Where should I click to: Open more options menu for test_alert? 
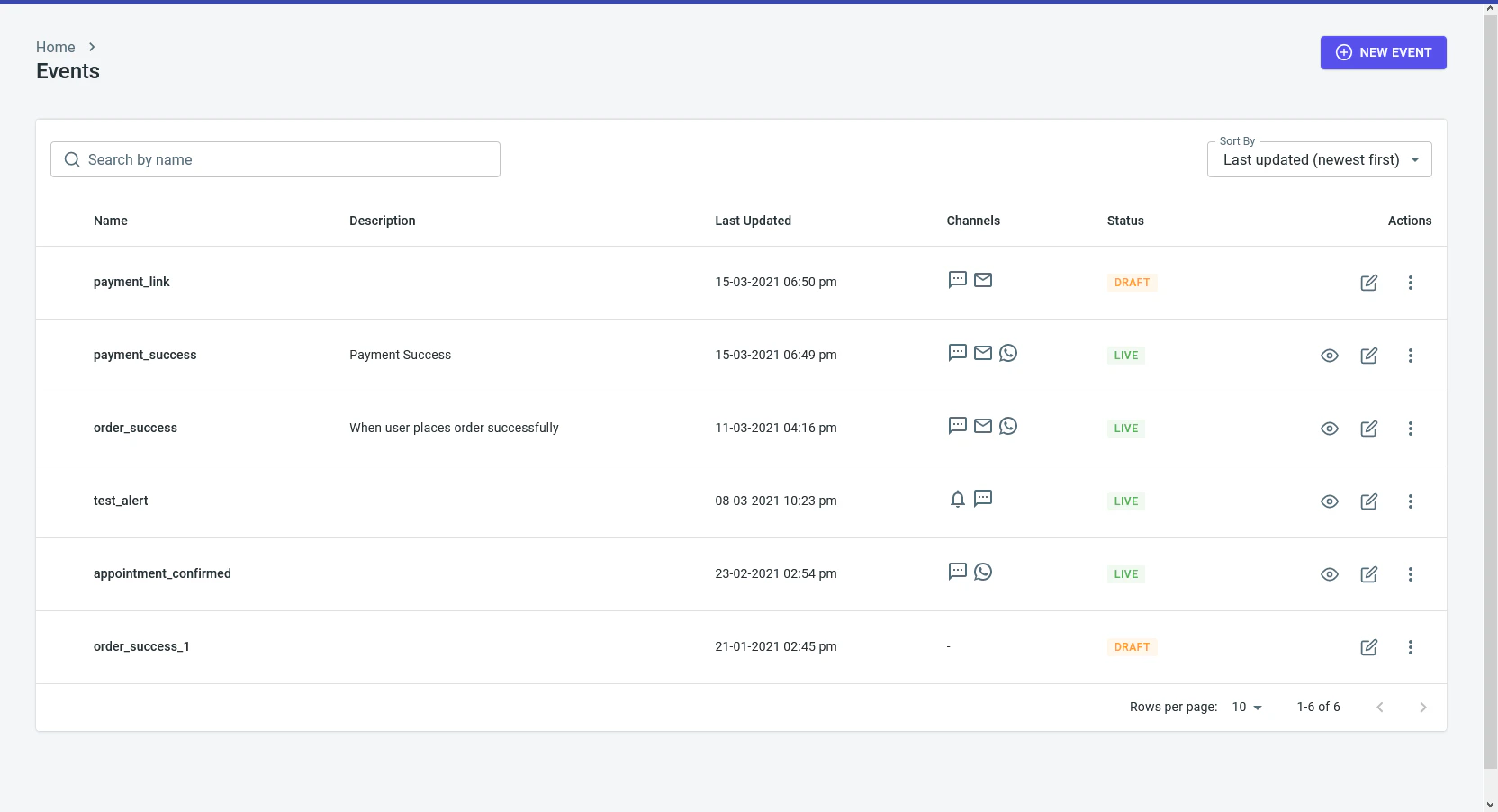point(1411,501)
